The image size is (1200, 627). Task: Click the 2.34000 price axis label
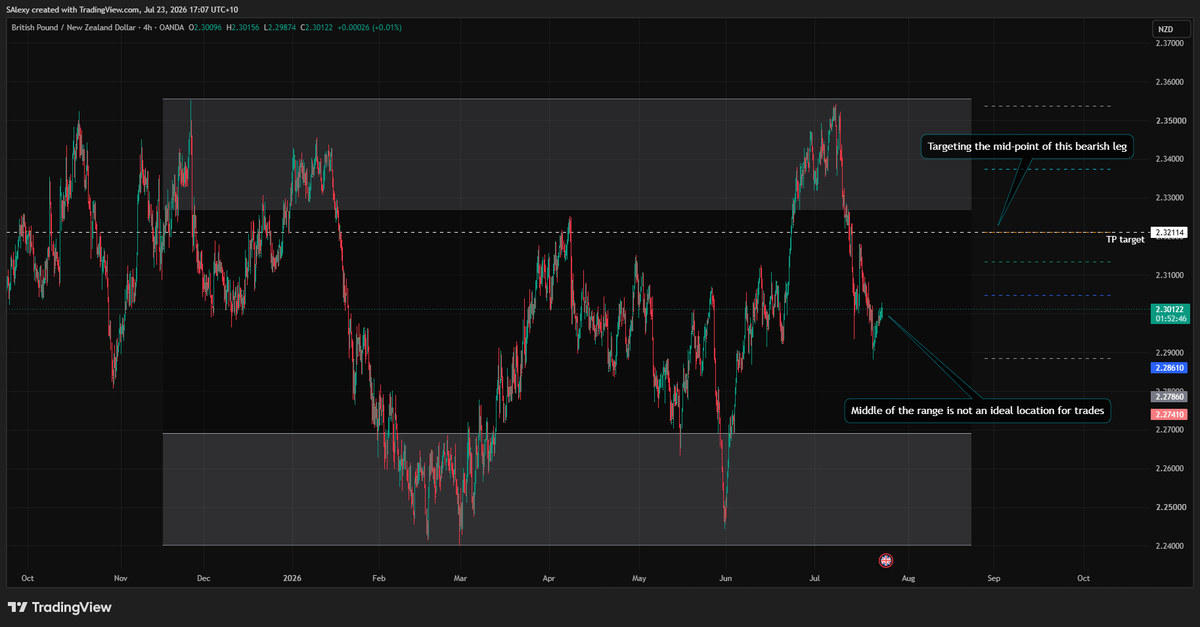[1171, 159]
